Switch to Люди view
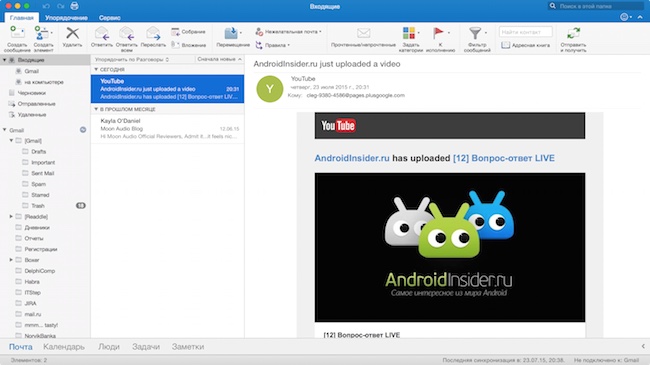The width and height of the screenshot is (650, 365). point(109,347)
